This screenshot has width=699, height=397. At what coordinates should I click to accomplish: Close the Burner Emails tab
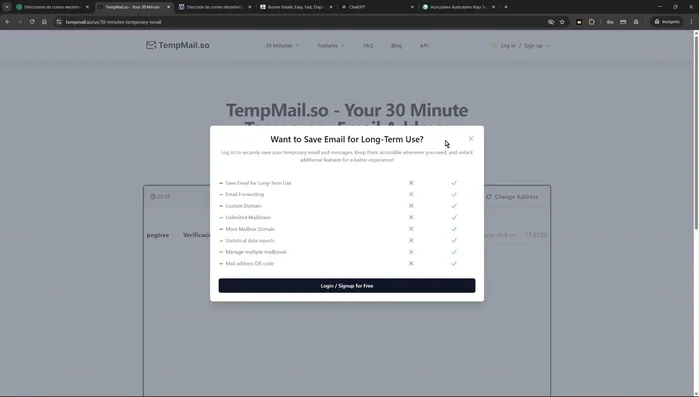point(331,7)
